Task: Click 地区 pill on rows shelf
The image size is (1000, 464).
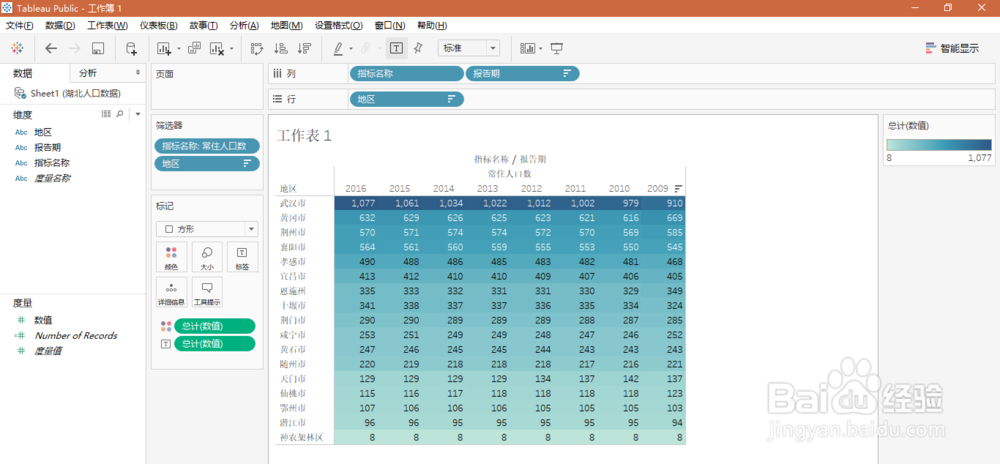Action: pyautogui.click(x=406, y=99)
